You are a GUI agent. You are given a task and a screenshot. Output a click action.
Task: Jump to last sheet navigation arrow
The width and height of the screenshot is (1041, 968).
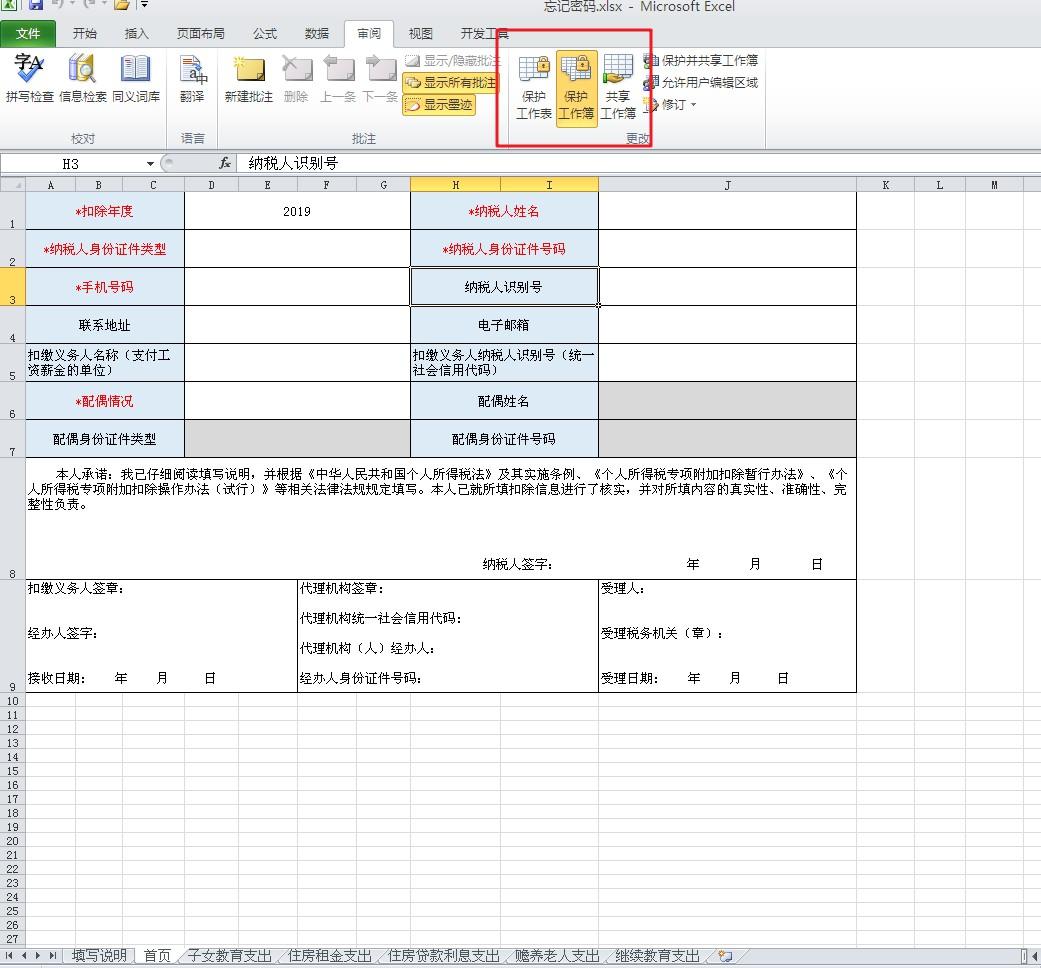coord(52,956)
